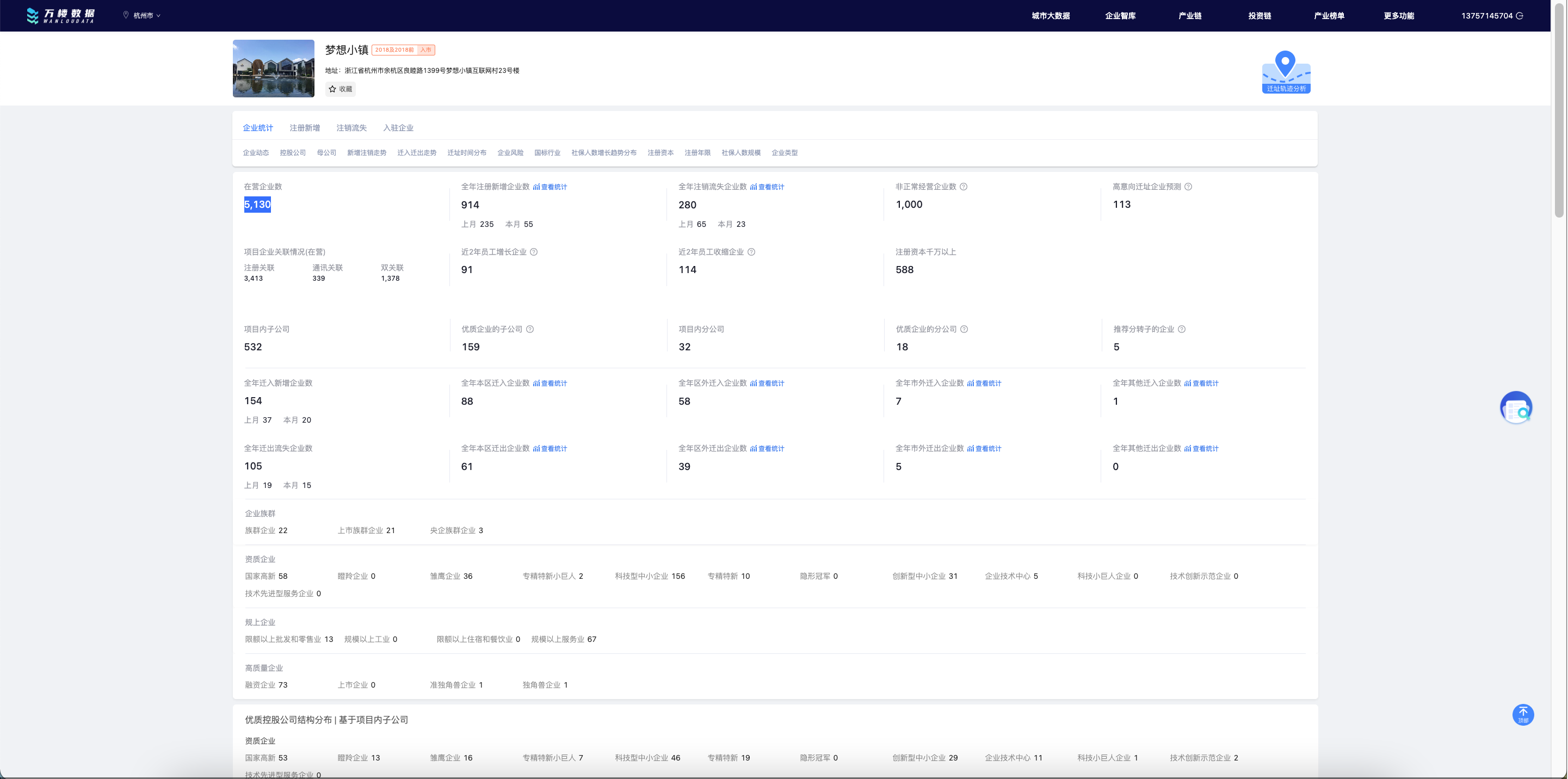Viewport: 1568px width, 779px height.
Task: Open the 城市大数据 navigation menu
Action: pos(1050,16)
